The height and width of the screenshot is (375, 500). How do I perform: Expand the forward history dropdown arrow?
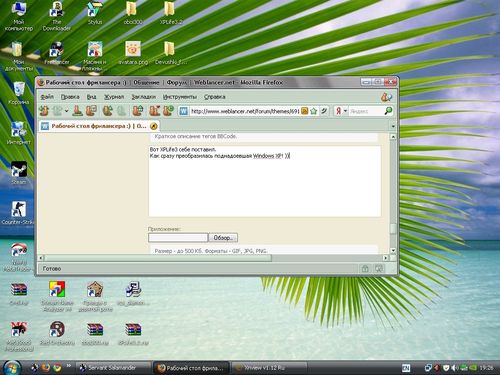[x=67, y=111]
